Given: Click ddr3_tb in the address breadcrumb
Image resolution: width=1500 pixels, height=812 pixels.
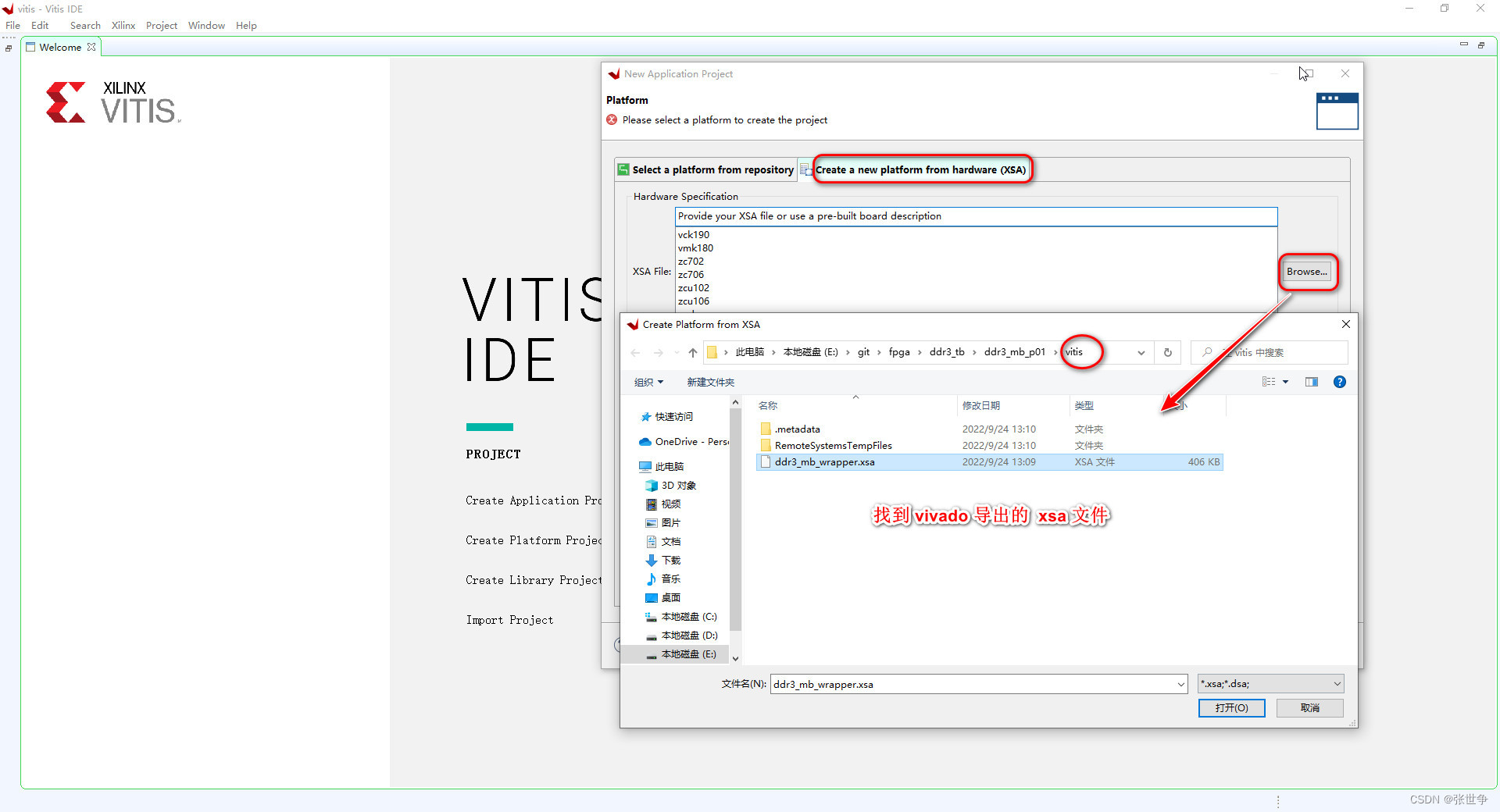Looking at the screenshot, I should (947, 353).
